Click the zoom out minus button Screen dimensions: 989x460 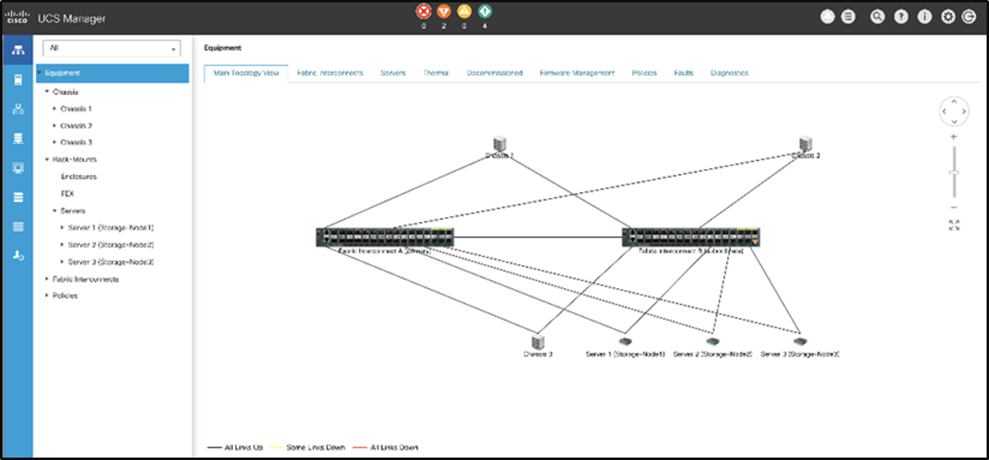[954, 208]
